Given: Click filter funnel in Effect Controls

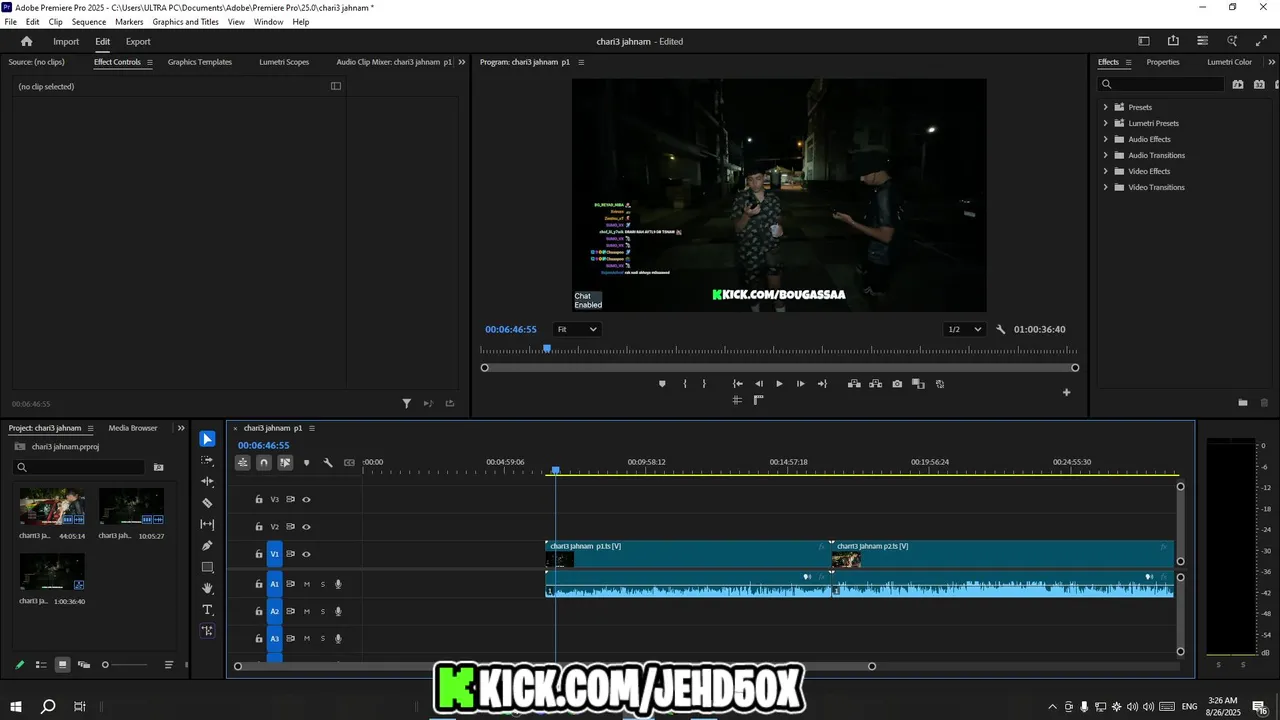Looking at the screenshot, I should [x=406, y=404].
